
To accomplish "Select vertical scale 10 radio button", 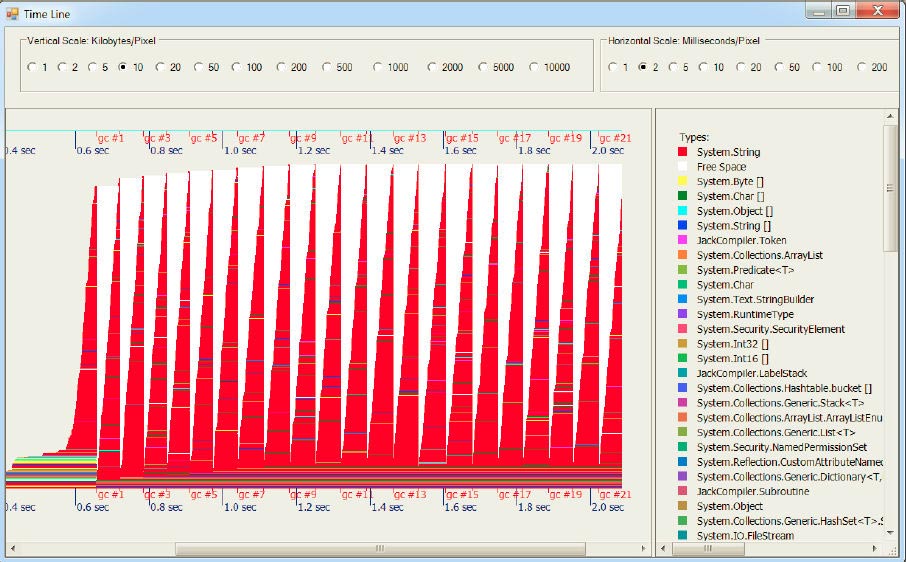I will click(131, 67).
